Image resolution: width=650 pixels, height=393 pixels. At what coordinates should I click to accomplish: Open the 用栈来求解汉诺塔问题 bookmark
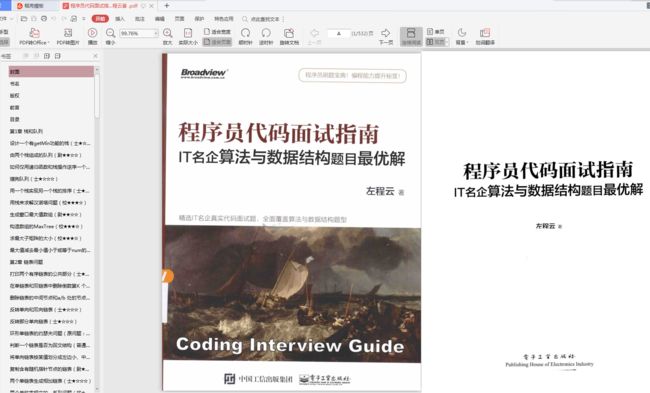tap(48, 203)
